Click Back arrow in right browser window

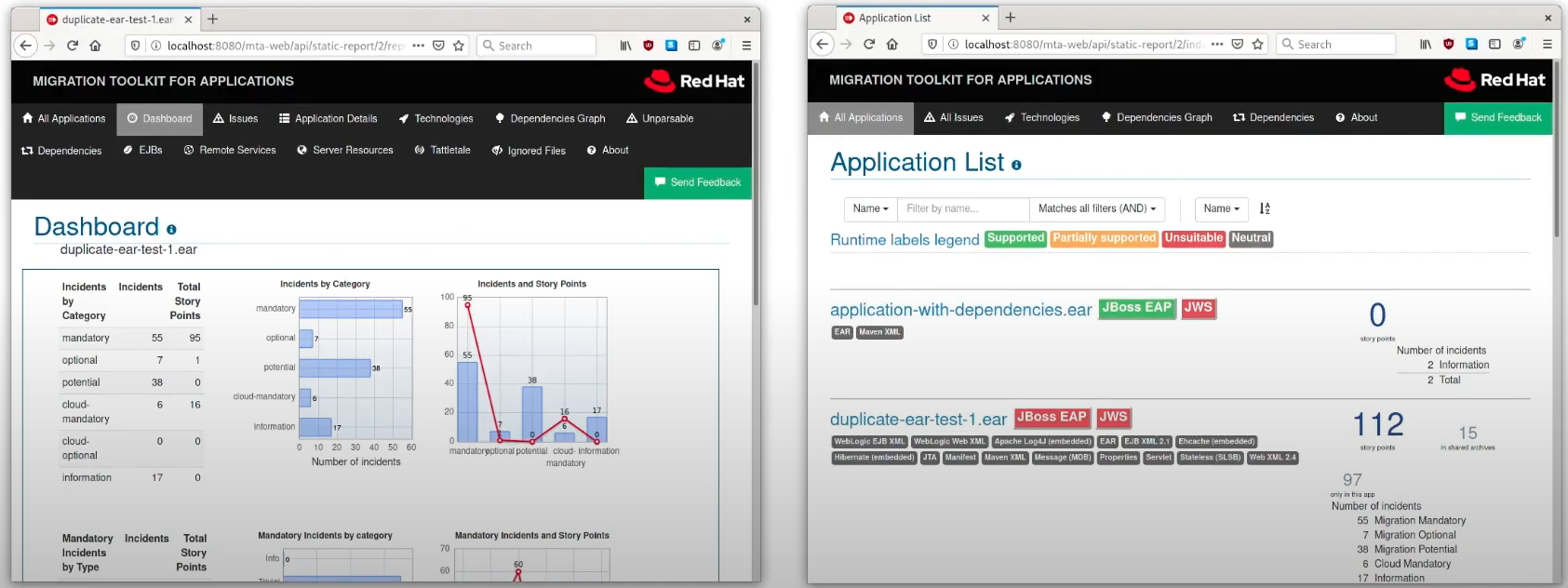click(x=822, y=44)
